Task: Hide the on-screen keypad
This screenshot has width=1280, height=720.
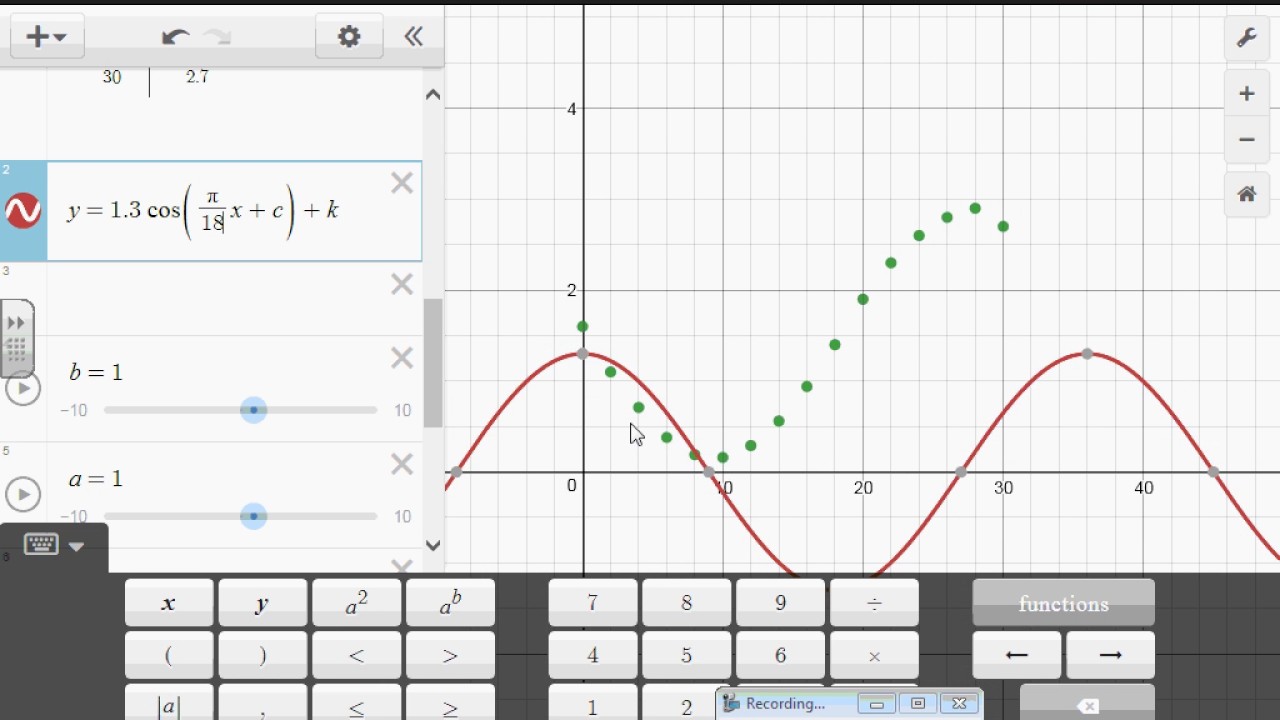Action: pyautogui.click(x=54, y=545)
